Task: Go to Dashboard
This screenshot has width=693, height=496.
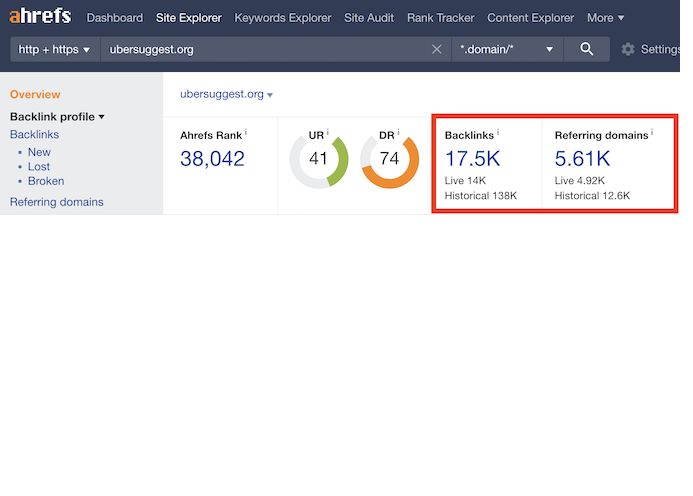Action: point(115,18)
